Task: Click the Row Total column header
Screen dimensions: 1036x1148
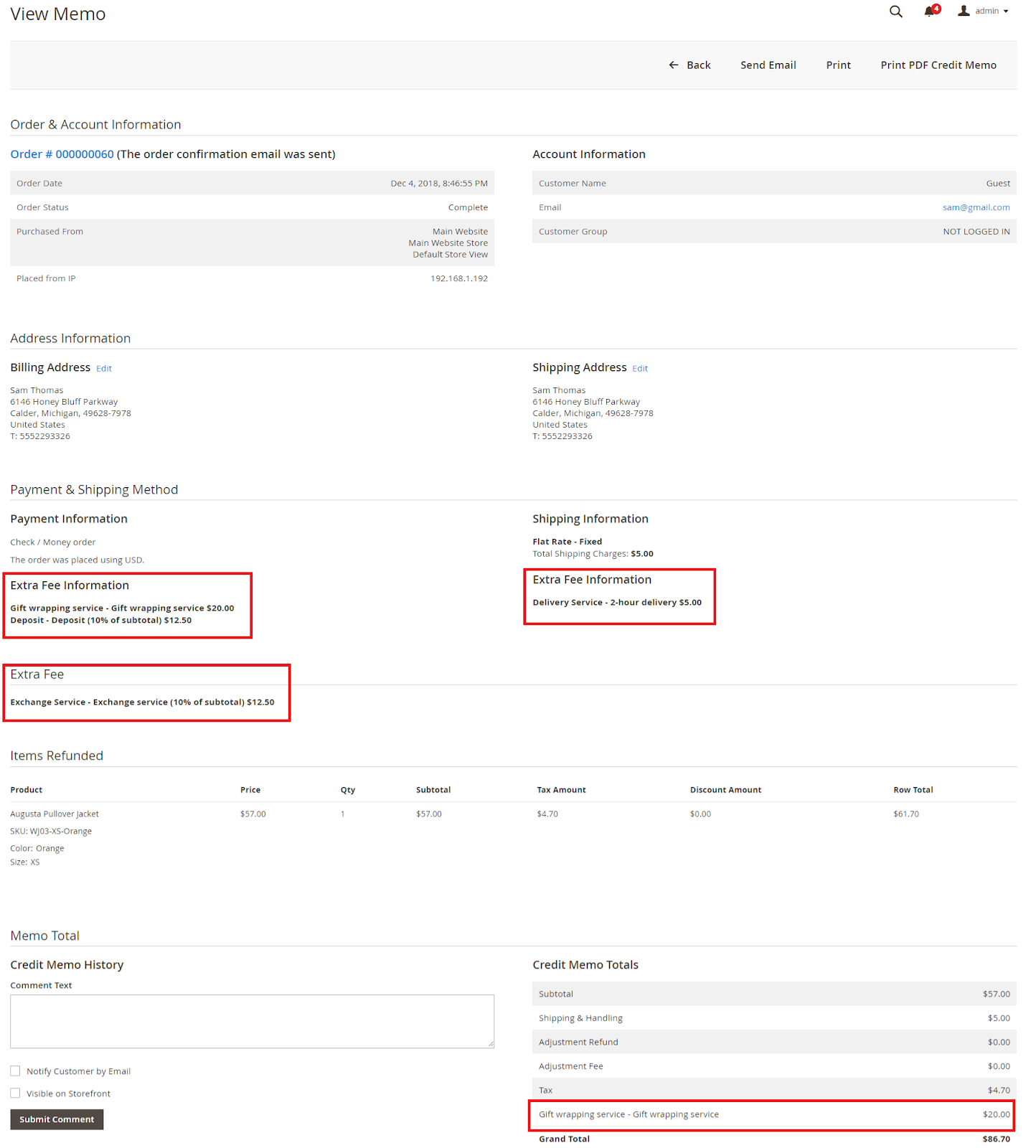Action: 913,790
